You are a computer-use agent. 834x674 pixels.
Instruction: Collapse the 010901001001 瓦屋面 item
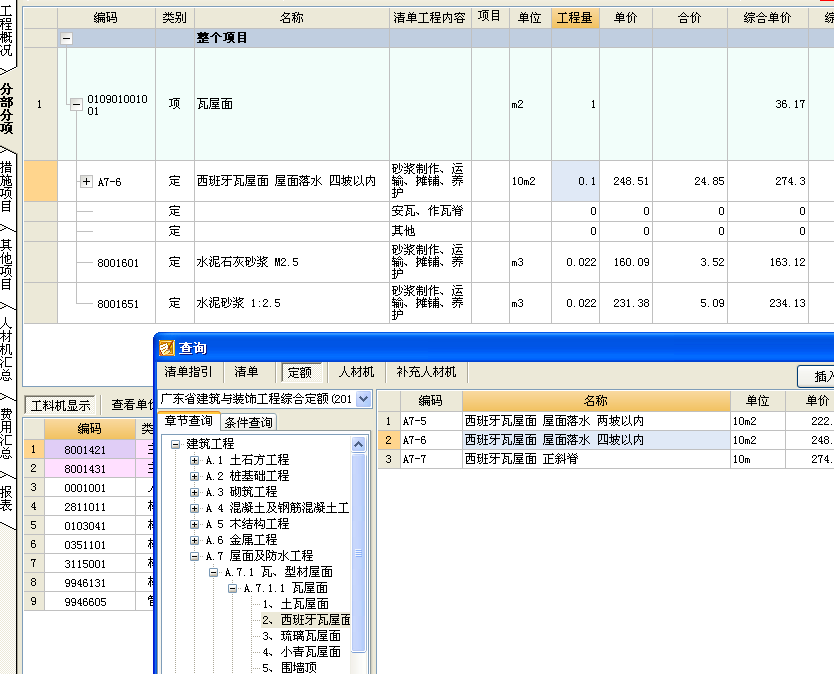click(77, 104)
